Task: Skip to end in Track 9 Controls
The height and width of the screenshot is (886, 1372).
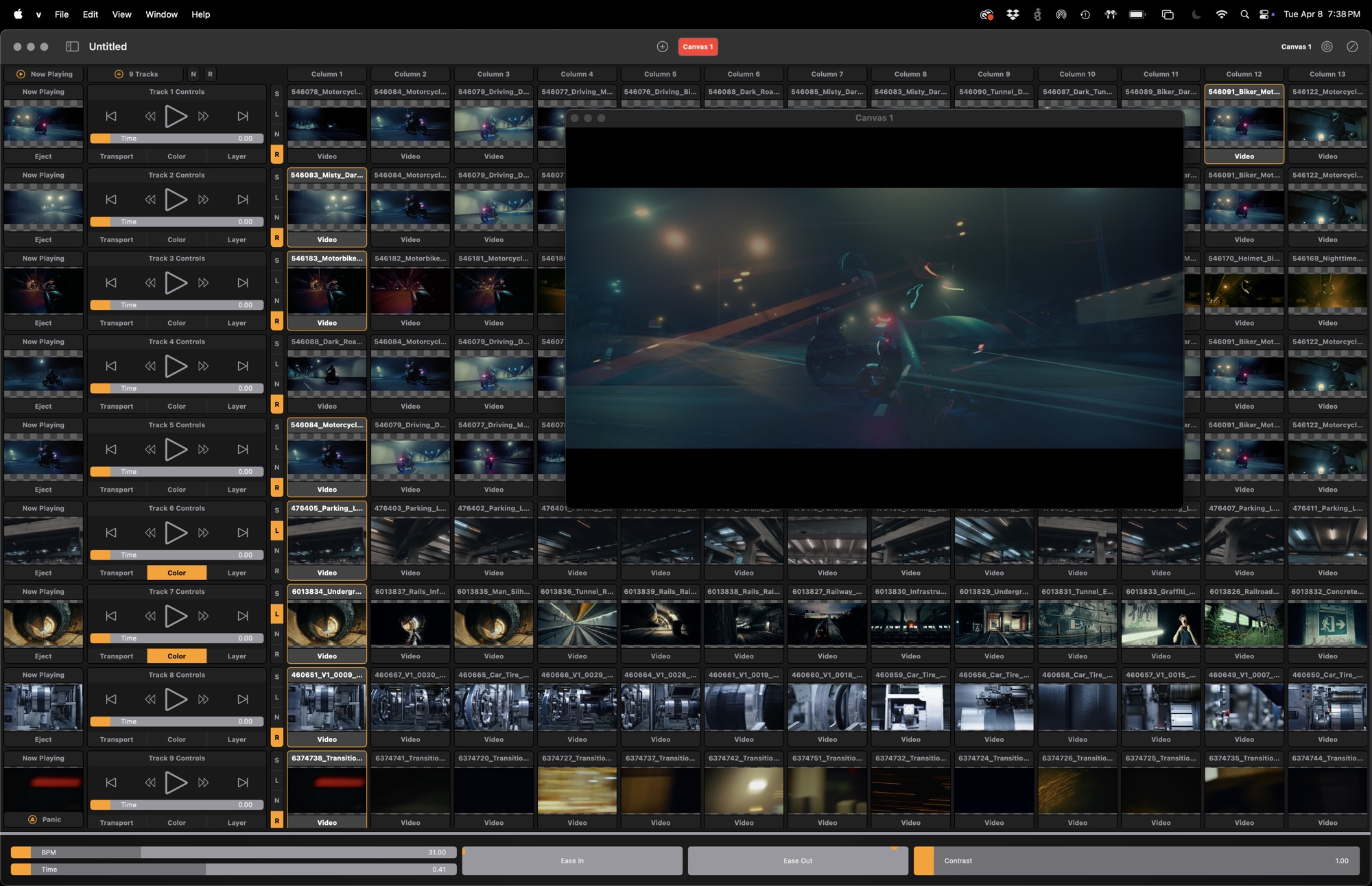Action: pyautogui.click(x=243, y=782)
